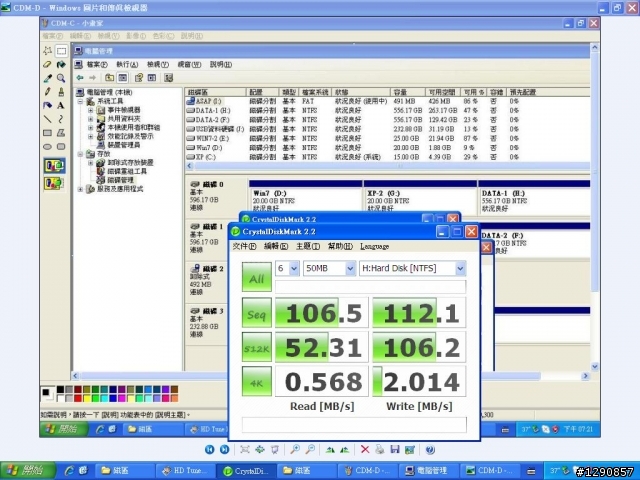The image size is (640, 480).
Task: Expand the 服務及應用程式 tree node
Action: click(x=80, y=189)
